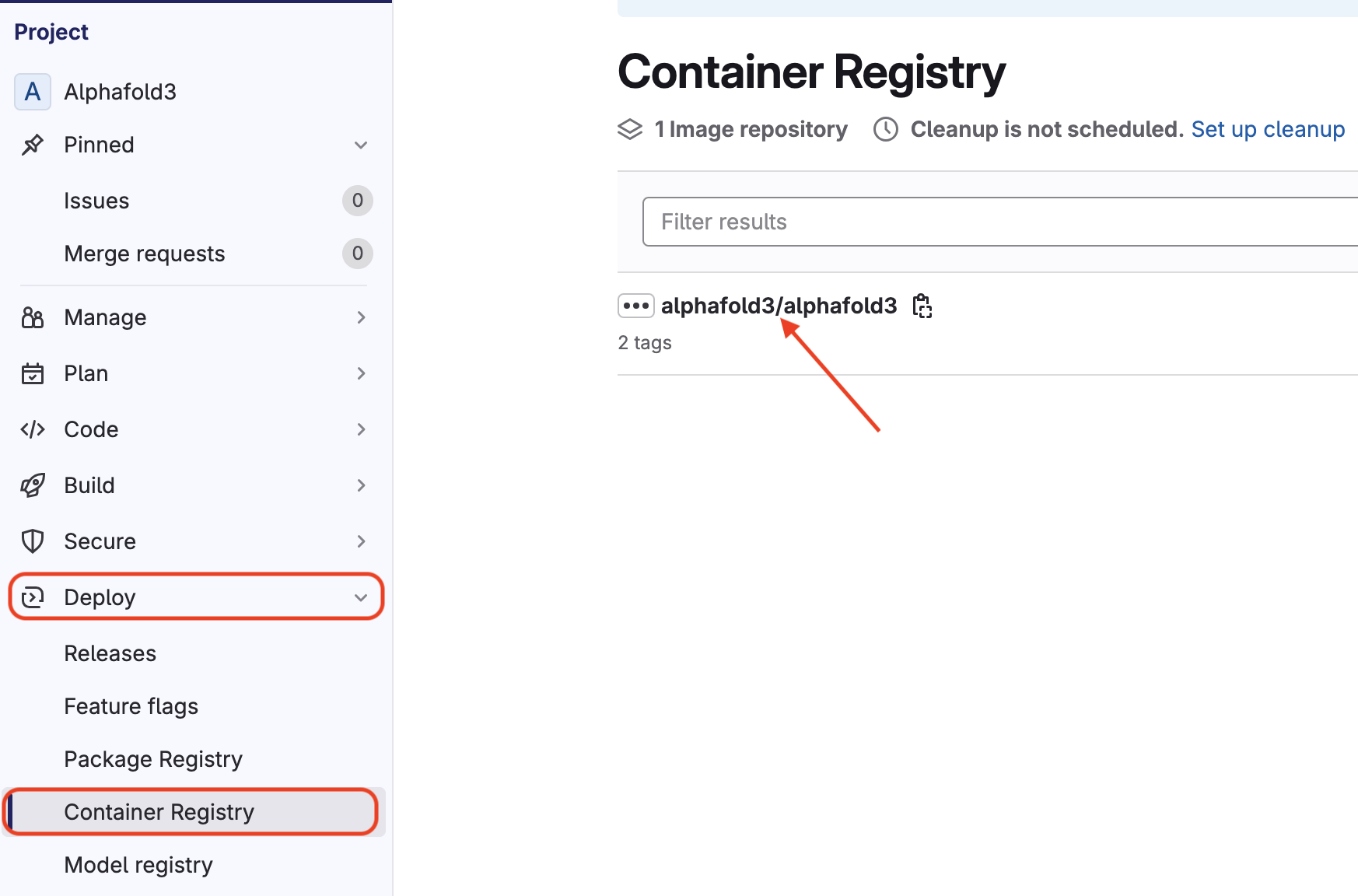Click the ellipsis button before repository name

point(635,306)
